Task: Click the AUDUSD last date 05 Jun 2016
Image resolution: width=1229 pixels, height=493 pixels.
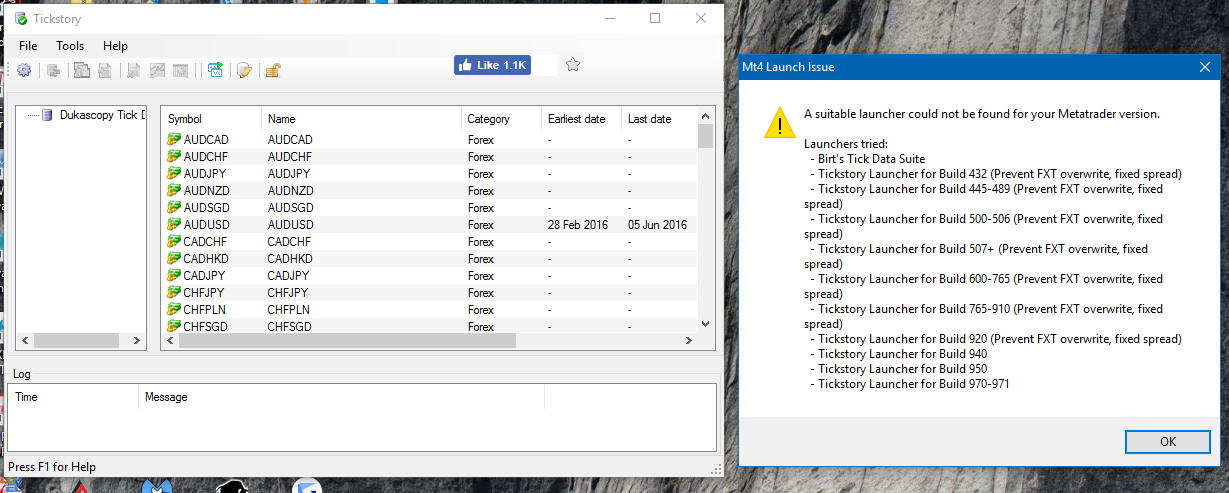Action: (x=657, y=225)
